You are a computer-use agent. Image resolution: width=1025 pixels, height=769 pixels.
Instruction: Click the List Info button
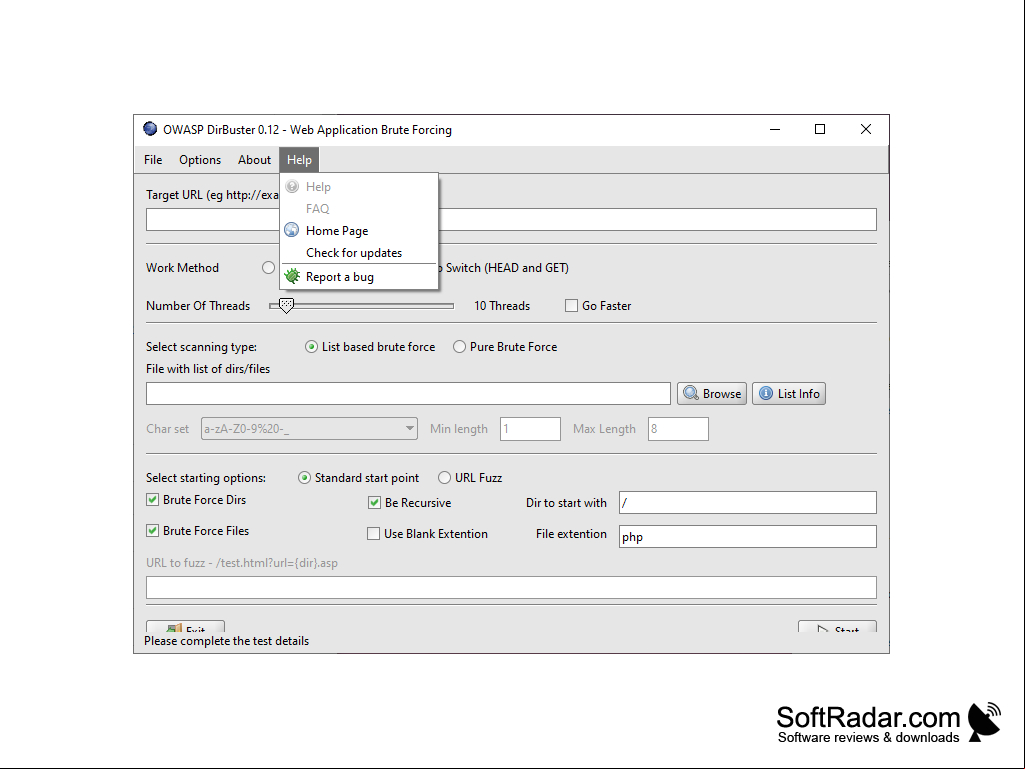pos(789,394)
